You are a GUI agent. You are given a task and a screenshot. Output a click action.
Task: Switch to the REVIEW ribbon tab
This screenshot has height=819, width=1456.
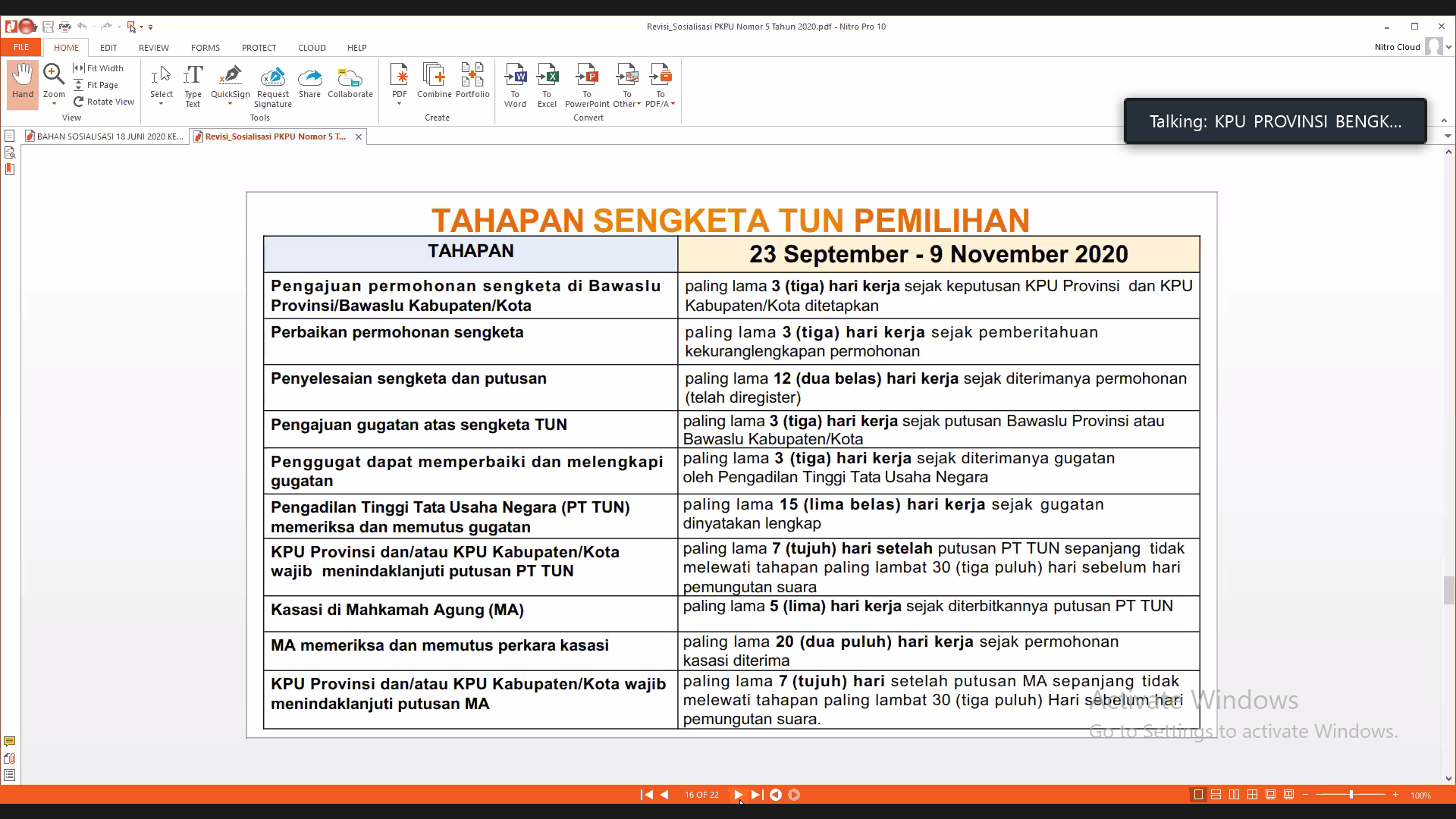pyautogui.click(x=153, y=48)
